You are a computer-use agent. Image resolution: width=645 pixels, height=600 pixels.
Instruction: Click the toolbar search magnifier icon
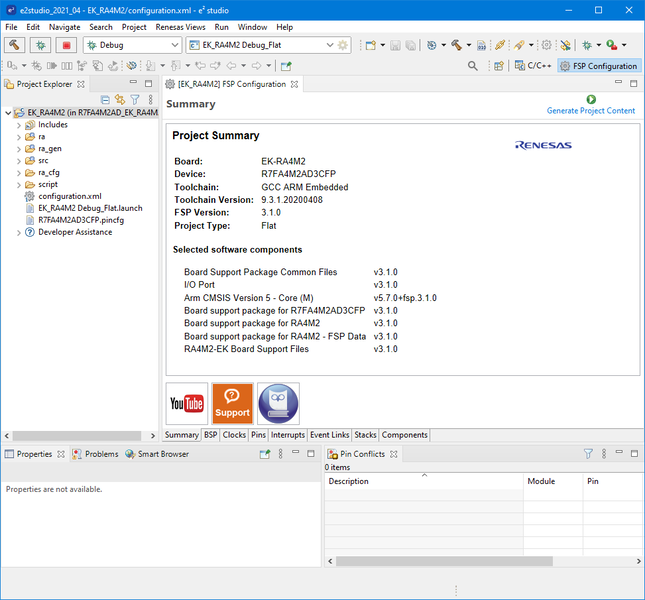(473, 66)
